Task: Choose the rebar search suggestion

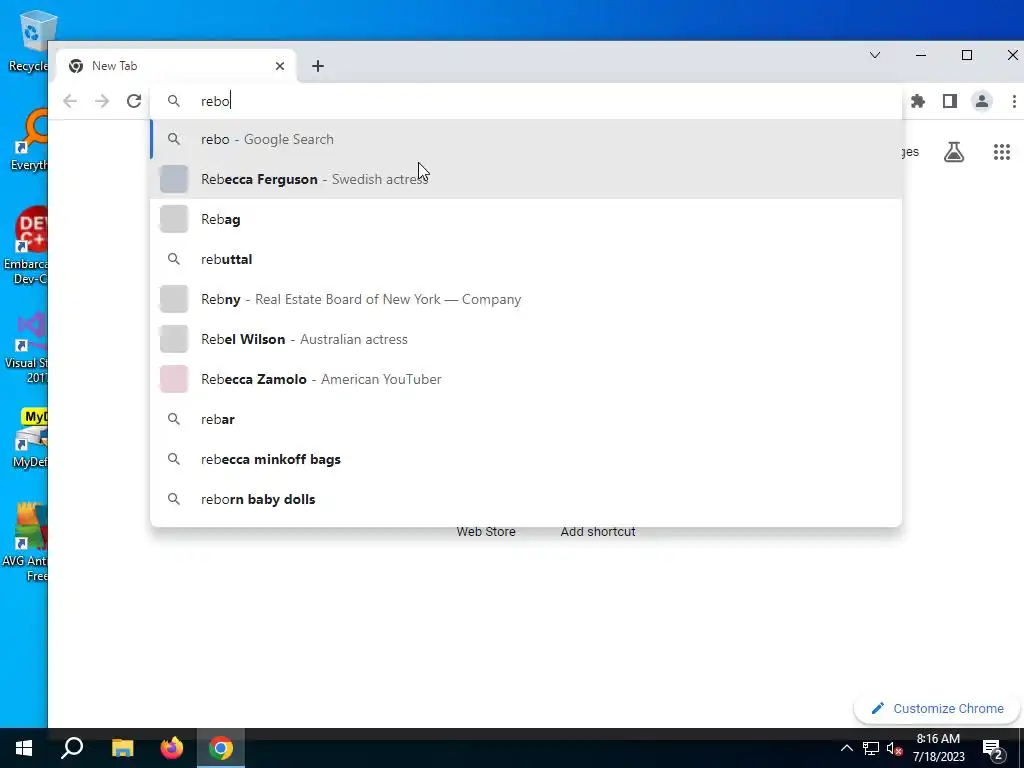Action: click(x=526, y=419)
